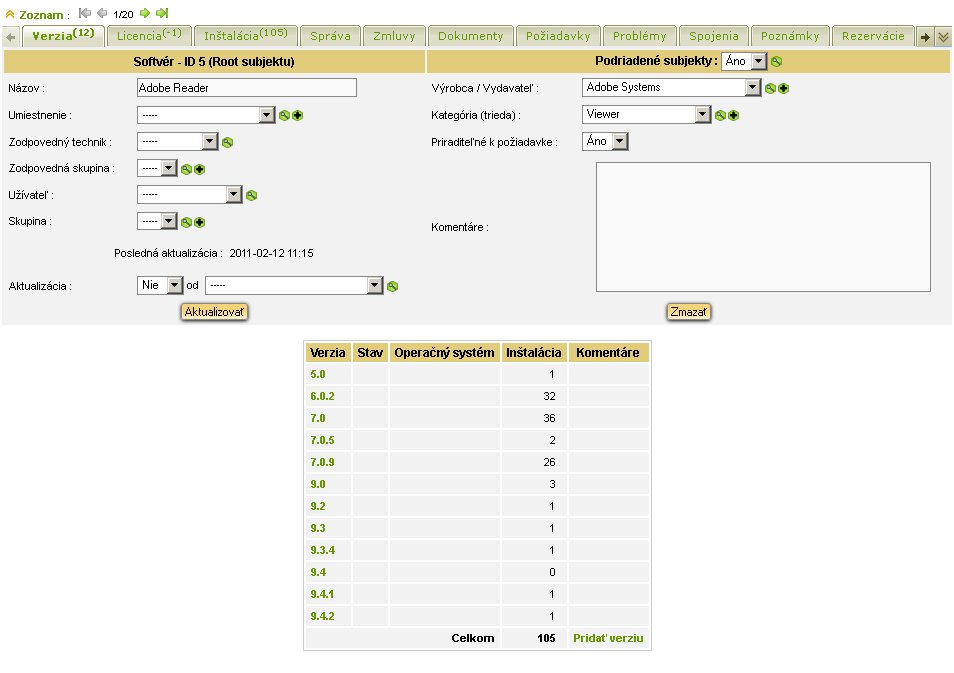The height and width of the screenshot is (673, 954).
Task: Click search icon next to Užívateľ
Action: point(251,195)
